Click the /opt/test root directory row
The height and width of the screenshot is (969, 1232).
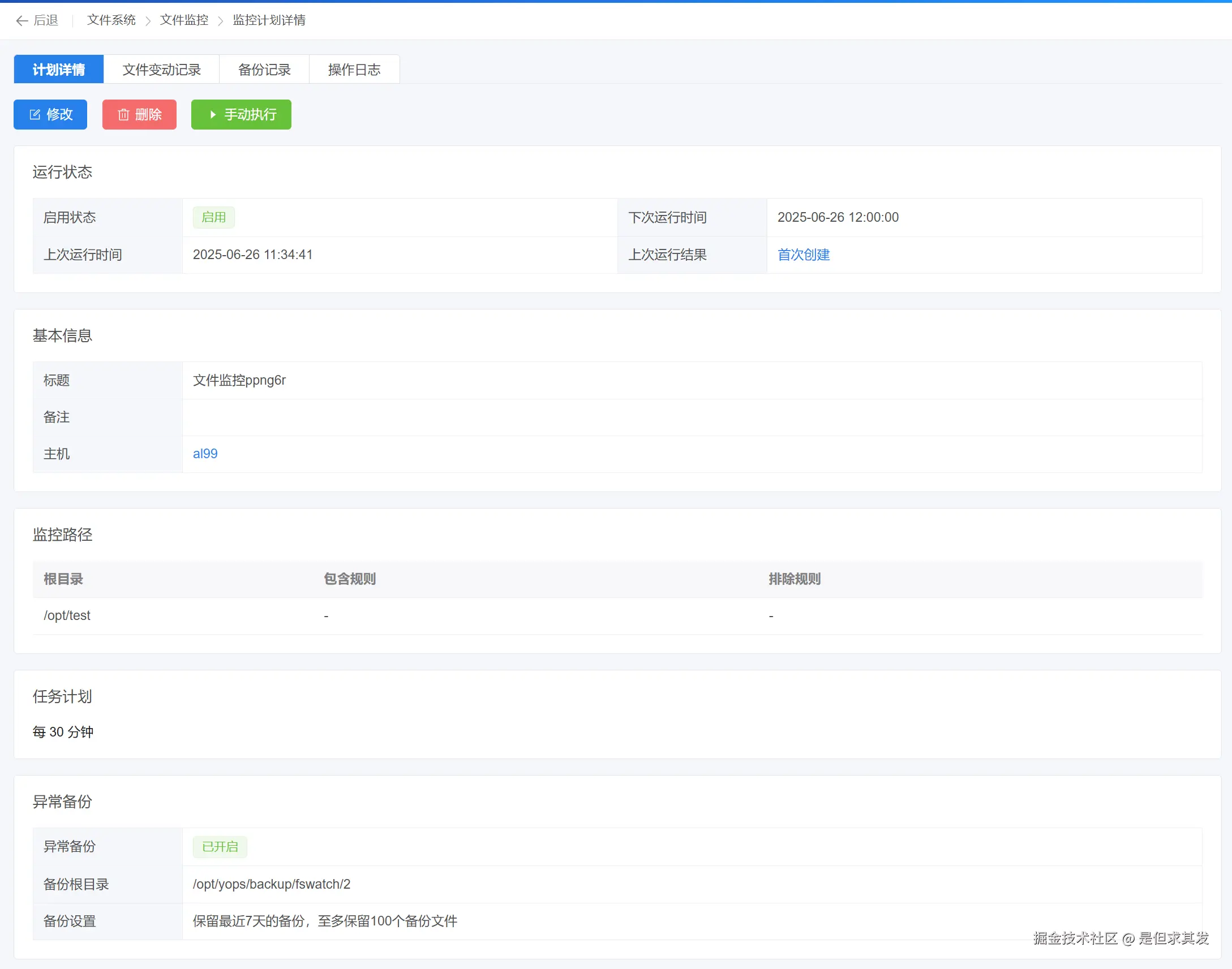click(x=67, y=615)
